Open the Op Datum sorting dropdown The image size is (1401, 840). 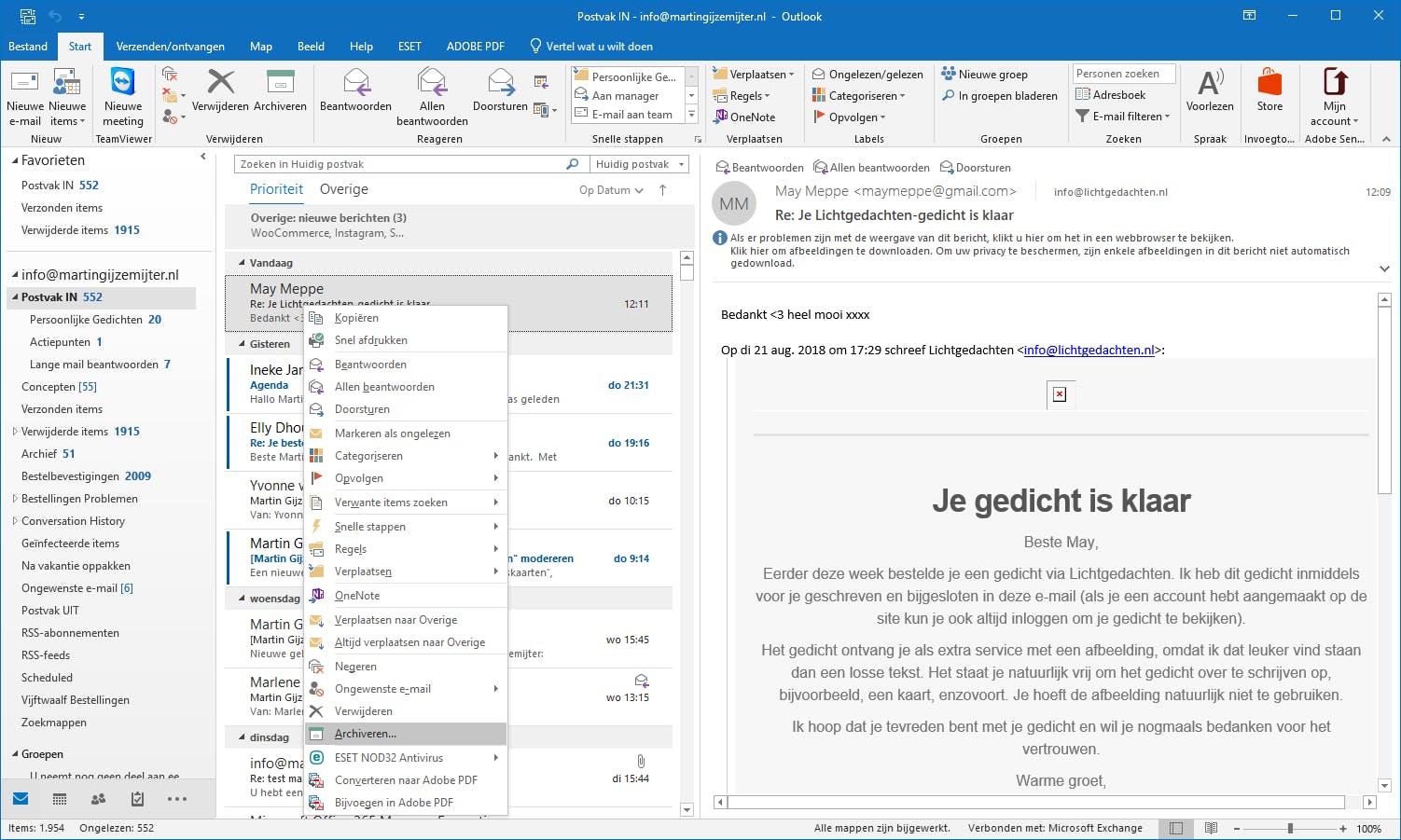(611, 189)
